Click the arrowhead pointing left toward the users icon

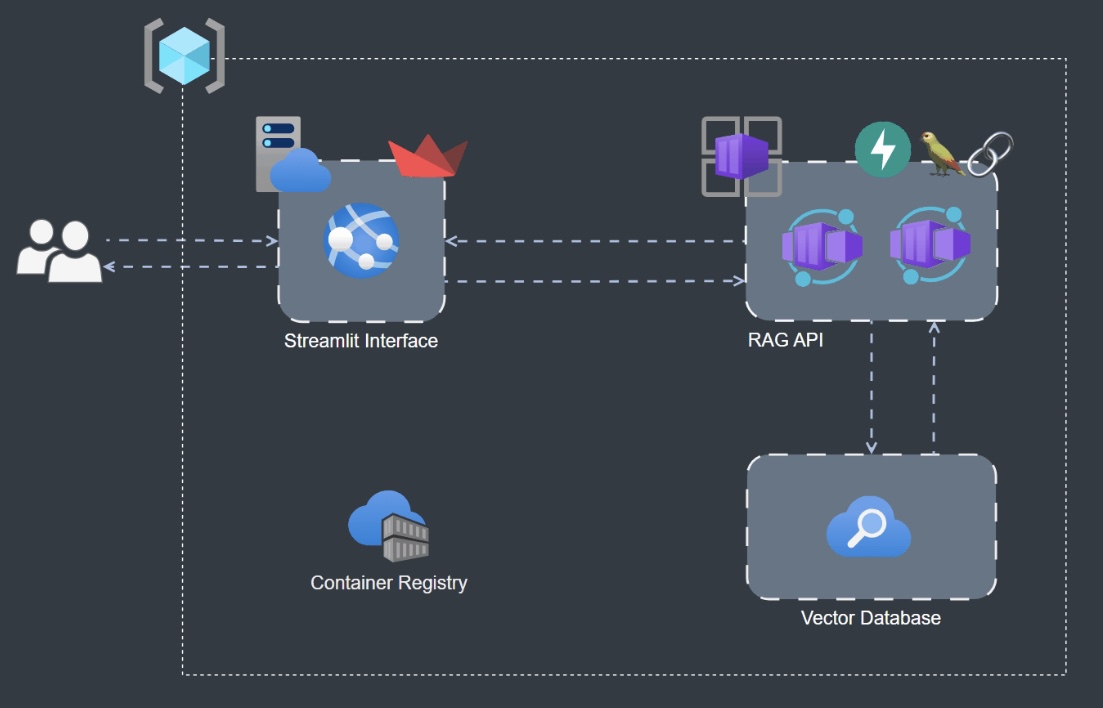110,267
